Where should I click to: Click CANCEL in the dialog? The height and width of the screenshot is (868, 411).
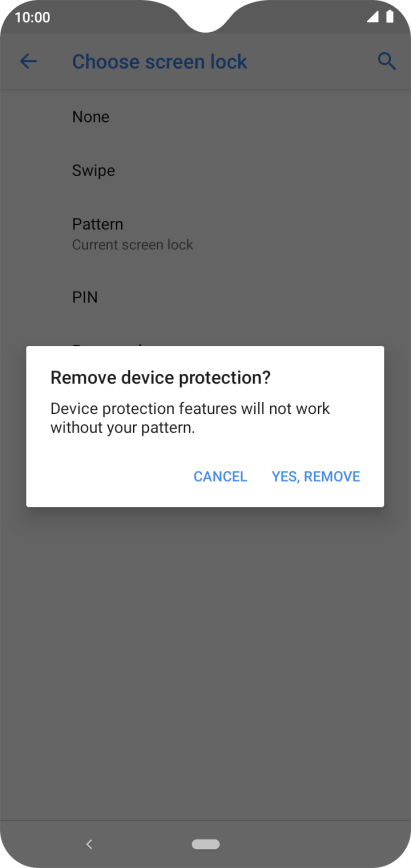pos(220,476)
